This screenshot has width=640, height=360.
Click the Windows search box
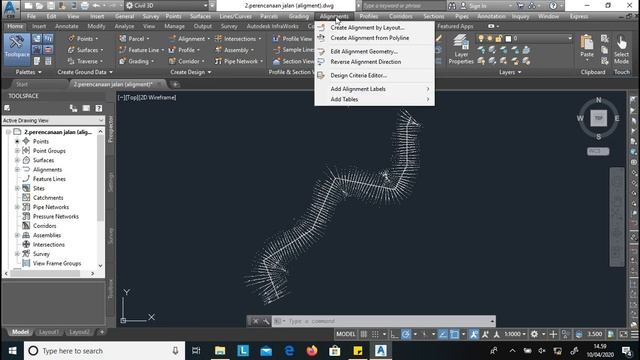(x=104, y=351)
